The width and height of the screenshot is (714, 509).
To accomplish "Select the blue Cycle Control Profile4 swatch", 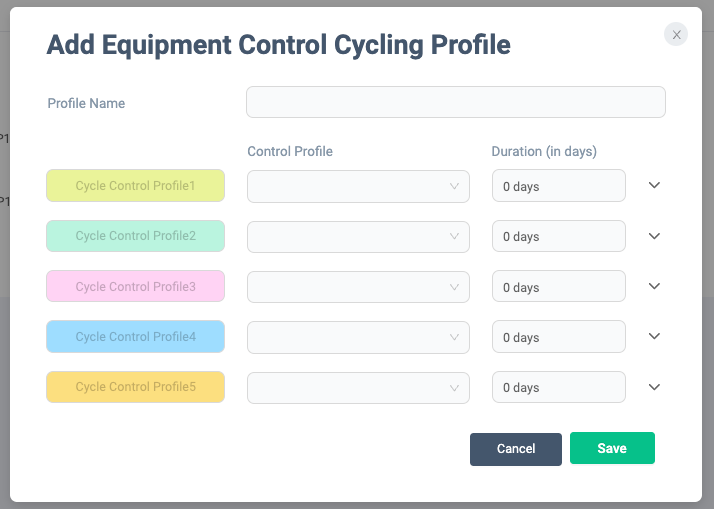I will (136, 336).
